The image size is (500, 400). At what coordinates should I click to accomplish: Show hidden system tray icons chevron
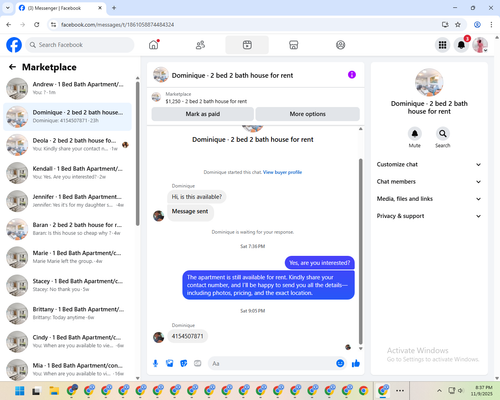click(x=439, y=390)
